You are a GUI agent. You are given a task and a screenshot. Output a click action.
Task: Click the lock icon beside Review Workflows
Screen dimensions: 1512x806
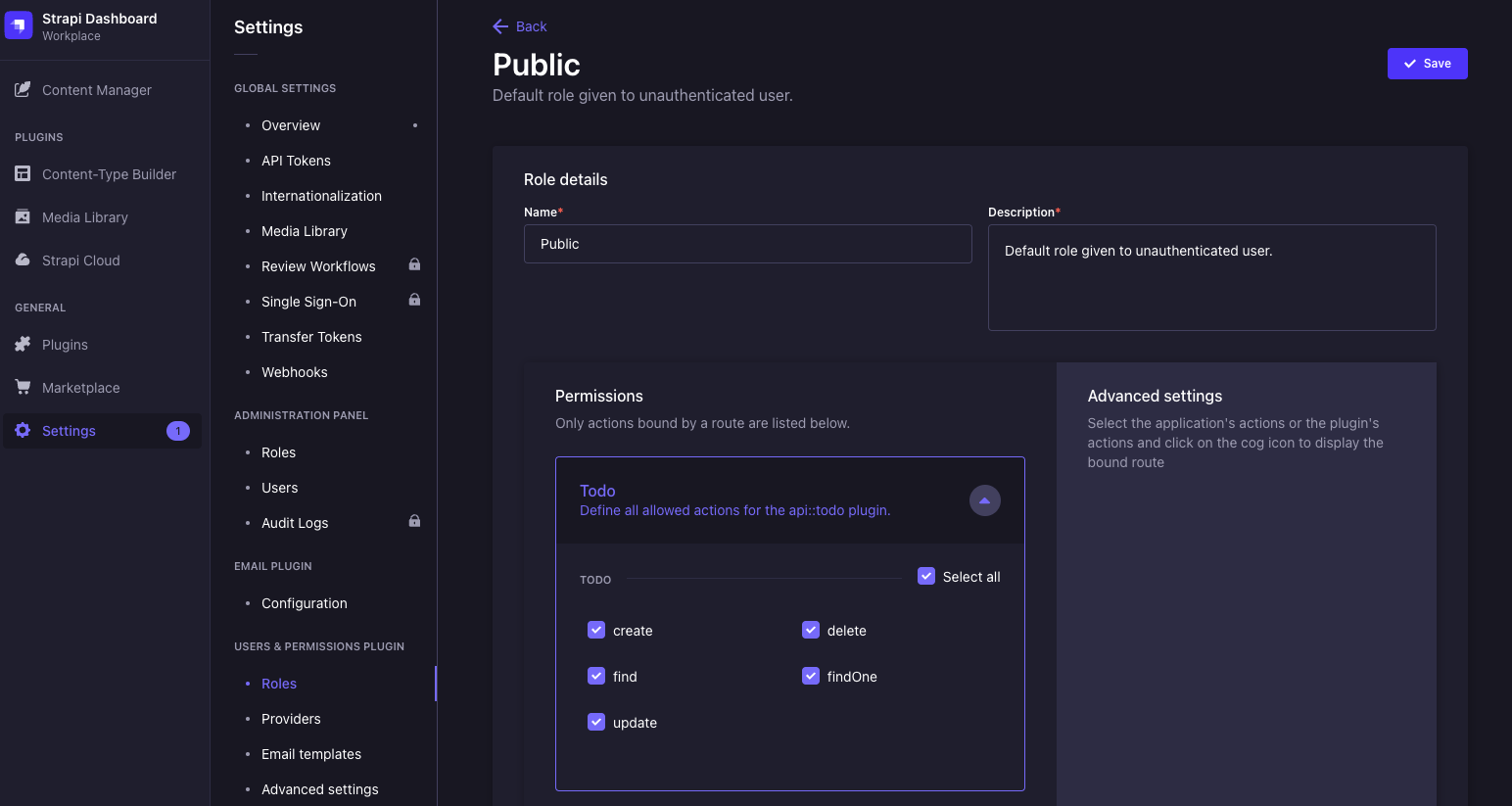point(414,264)
